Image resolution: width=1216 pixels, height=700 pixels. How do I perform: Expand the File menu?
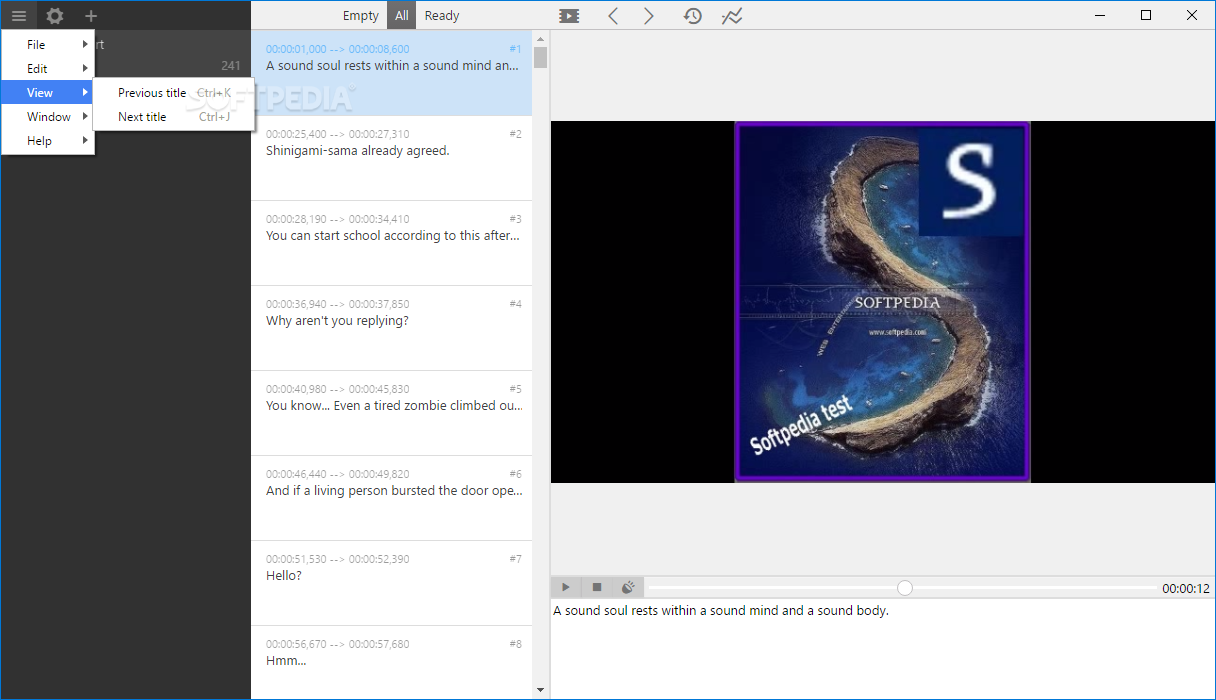tap(48, 44)
